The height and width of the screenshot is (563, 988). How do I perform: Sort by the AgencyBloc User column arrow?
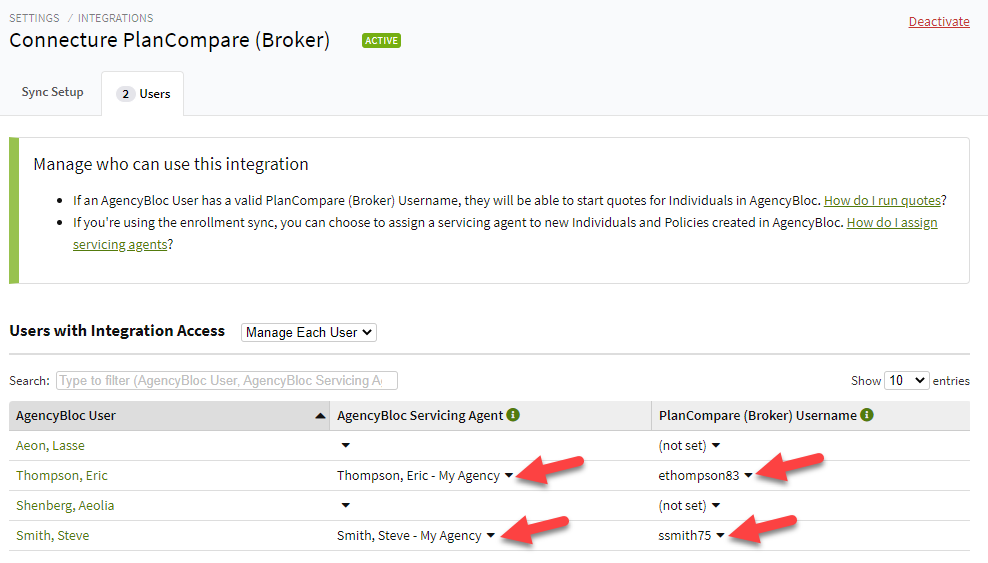[x=320, y=416]
